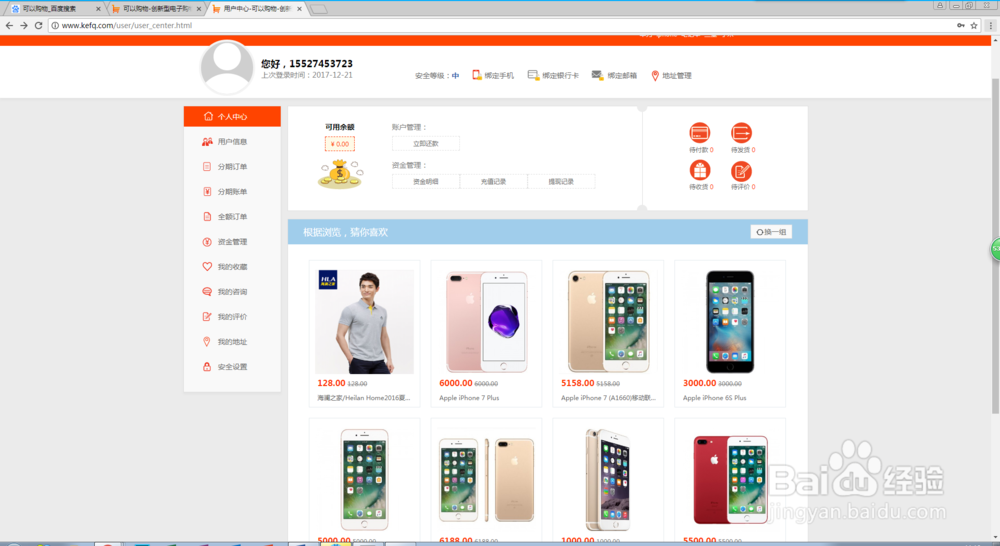Reload the page with refresh icon

pyautogui.click(x=38, y=26)
